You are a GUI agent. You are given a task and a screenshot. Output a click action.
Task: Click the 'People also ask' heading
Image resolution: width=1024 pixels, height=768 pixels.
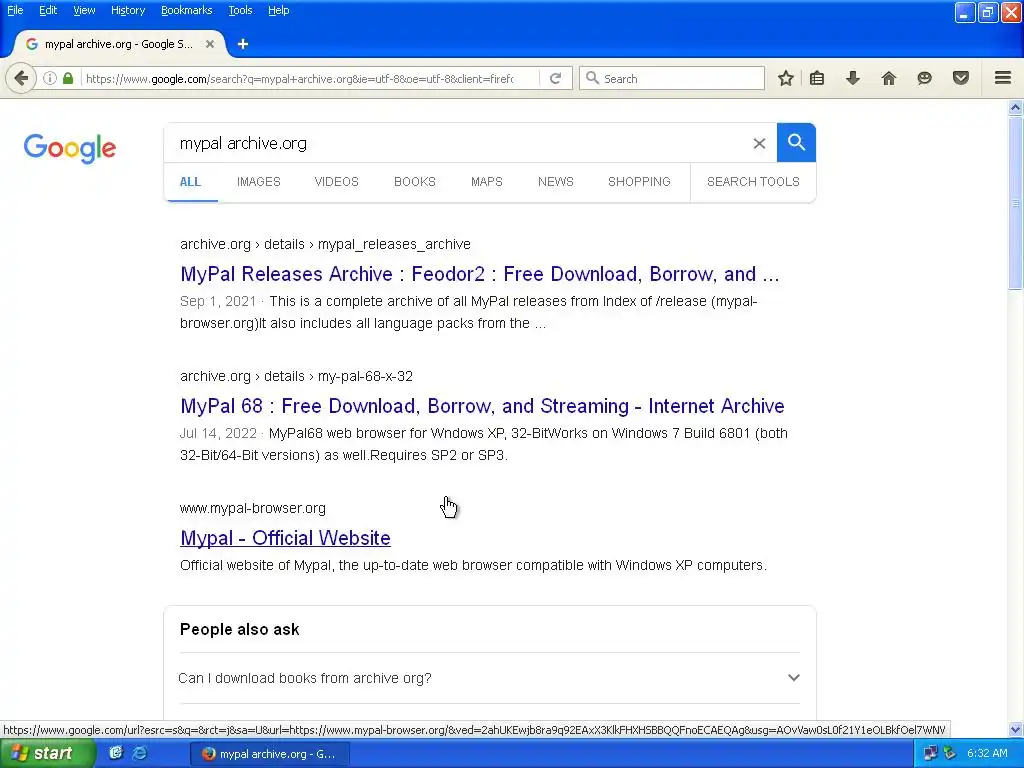240,630
